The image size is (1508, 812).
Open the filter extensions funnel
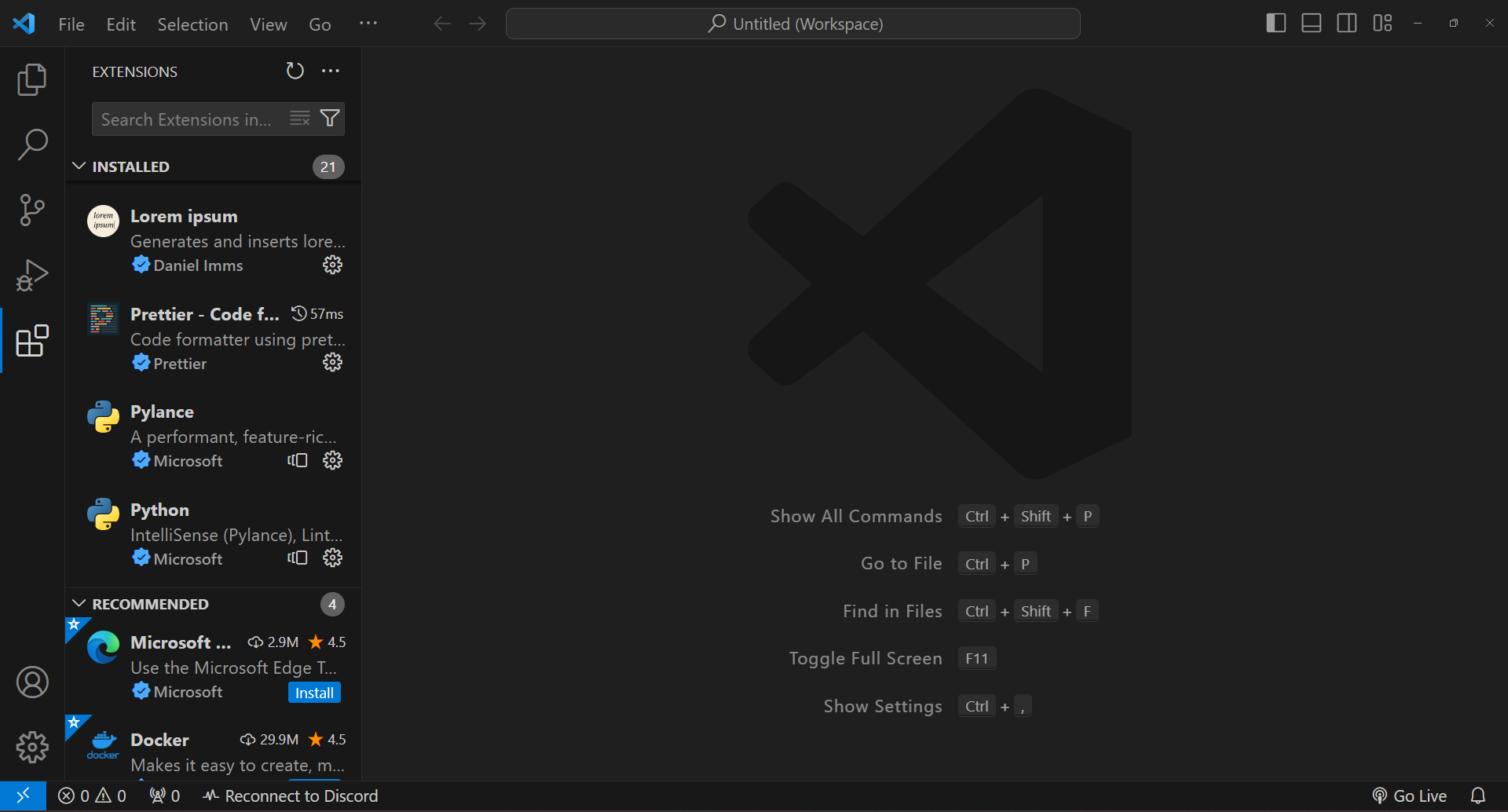[330, 119]
